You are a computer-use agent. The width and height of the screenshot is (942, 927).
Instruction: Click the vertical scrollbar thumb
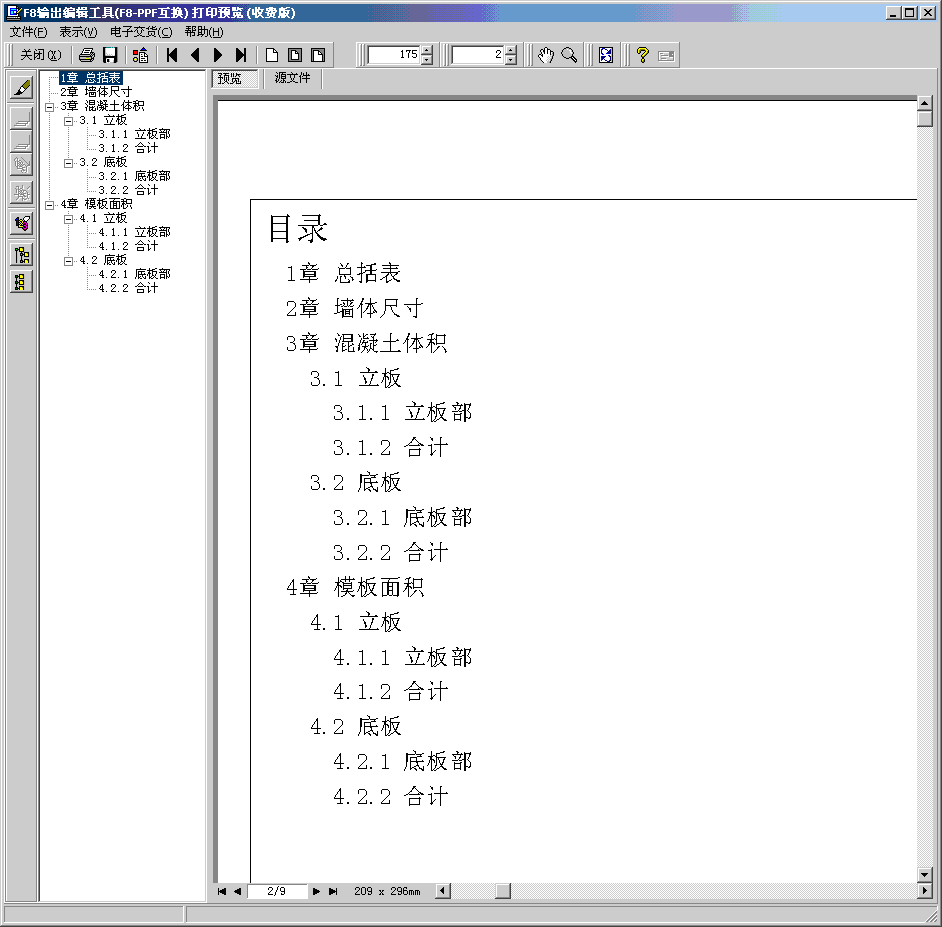tap(925, 118)
